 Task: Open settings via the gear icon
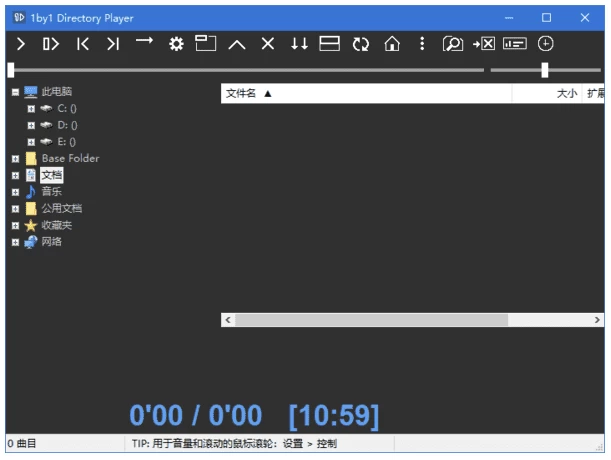click(x=176, y=44)
